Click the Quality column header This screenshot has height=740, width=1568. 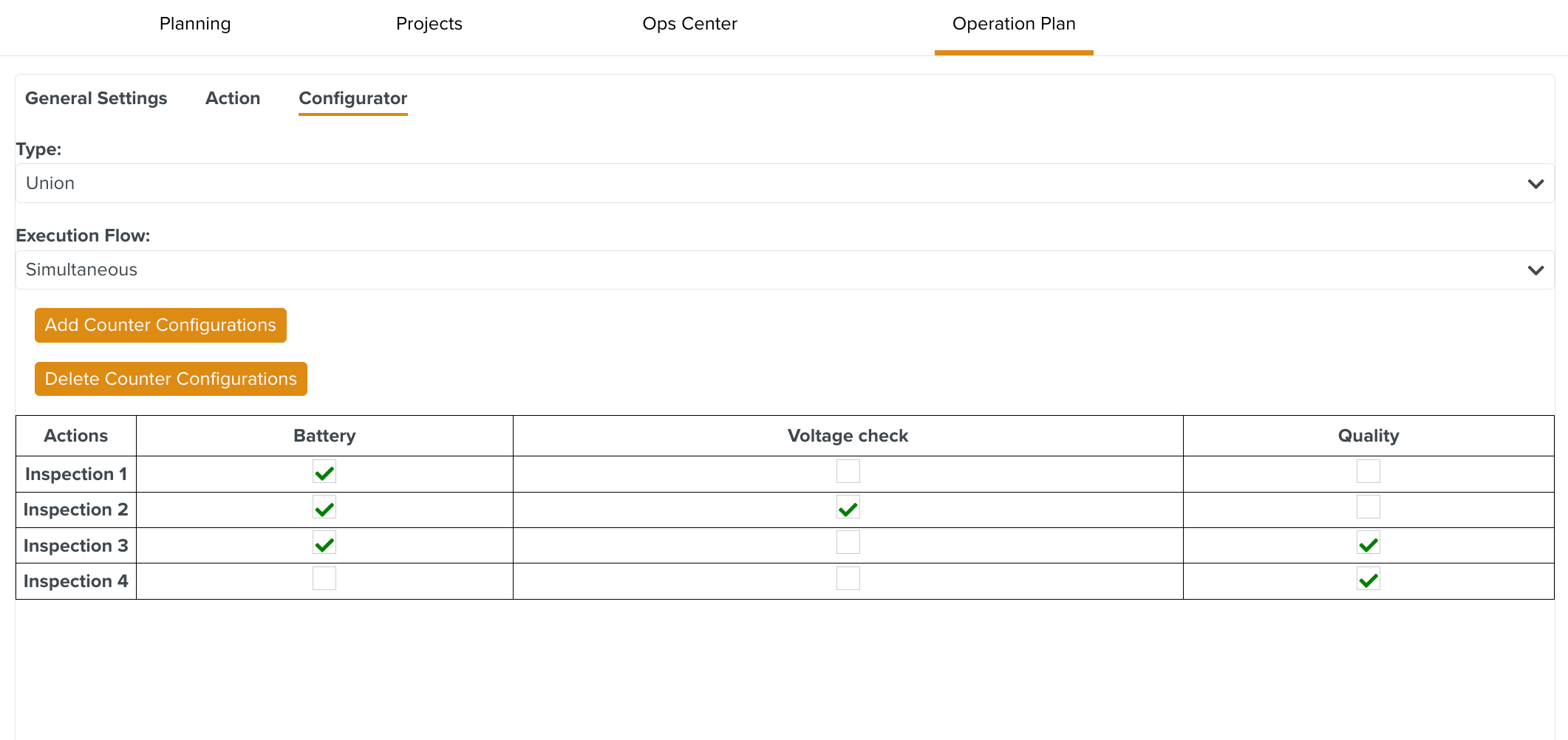pyautogui.click(x=1368, y=436)
